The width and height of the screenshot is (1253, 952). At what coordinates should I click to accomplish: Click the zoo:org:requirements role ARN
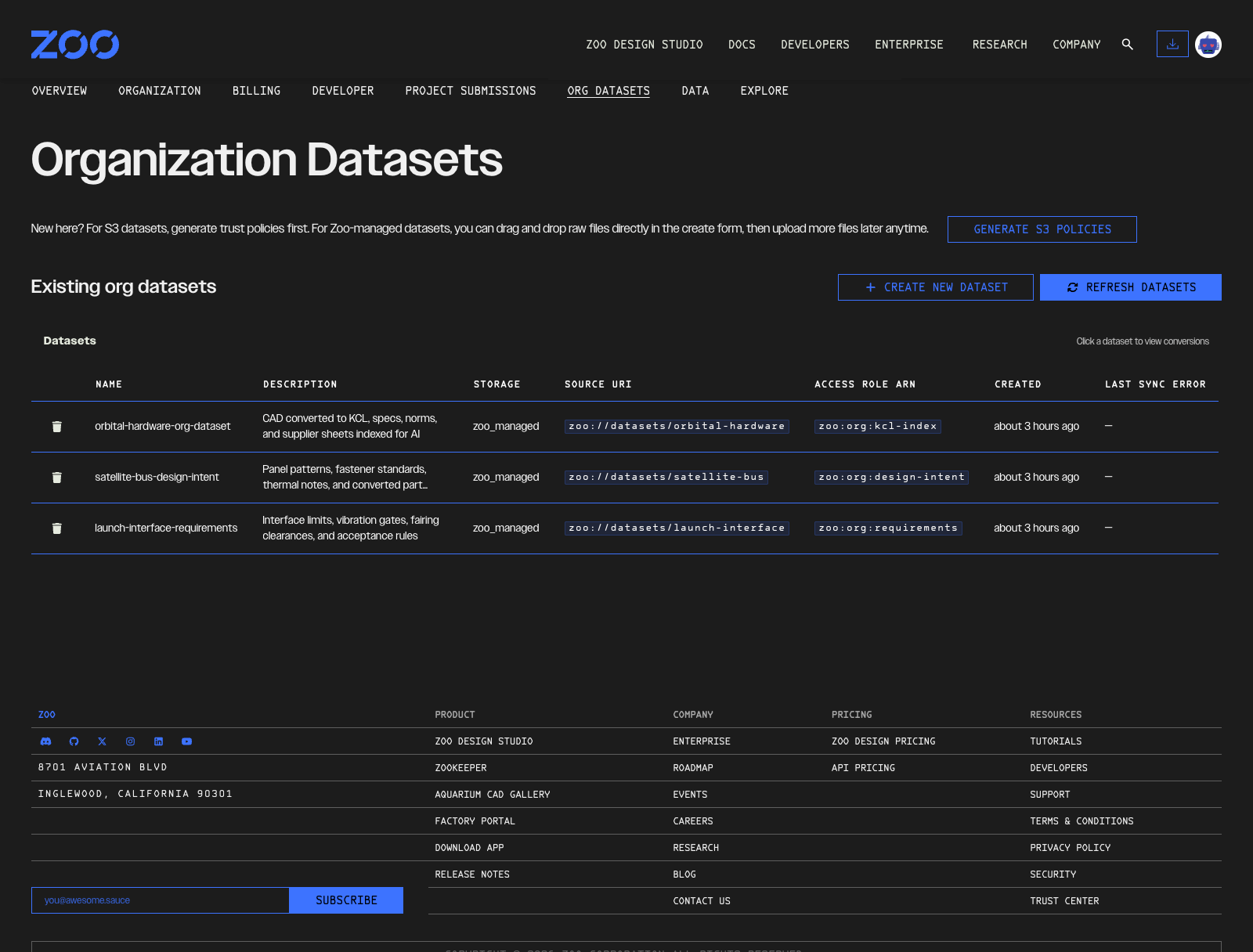888,528
